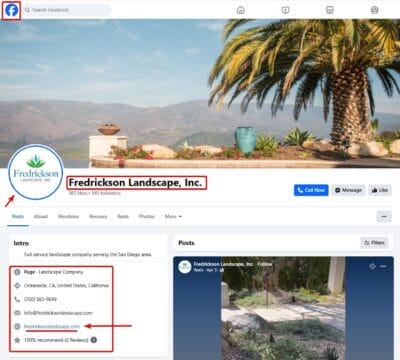Switch to the Photos tab

pos(147,216)
